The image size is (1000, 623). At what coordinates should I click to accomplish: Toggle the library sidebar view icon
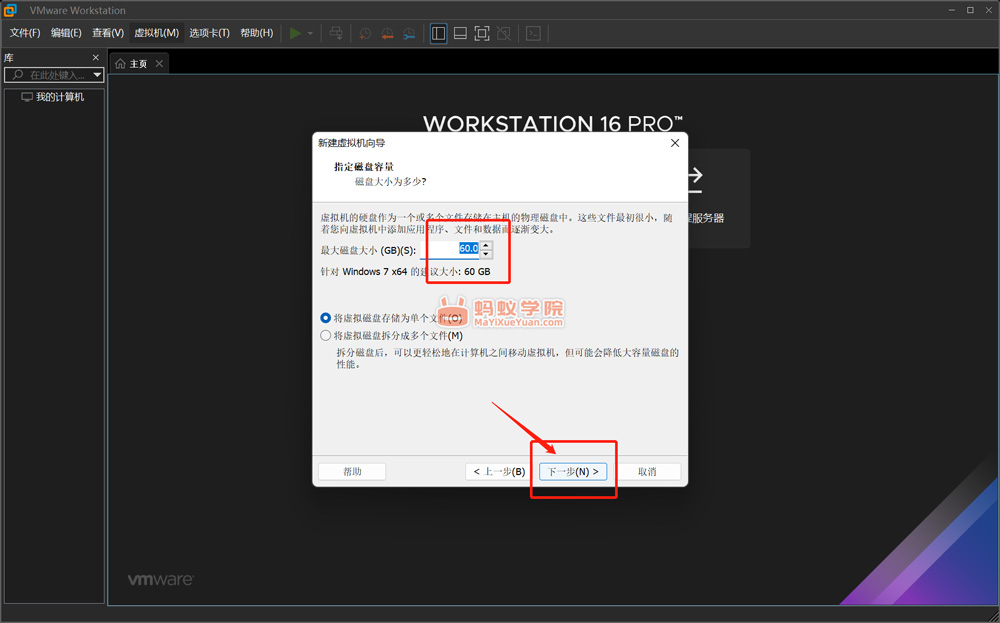click(438, 33)
